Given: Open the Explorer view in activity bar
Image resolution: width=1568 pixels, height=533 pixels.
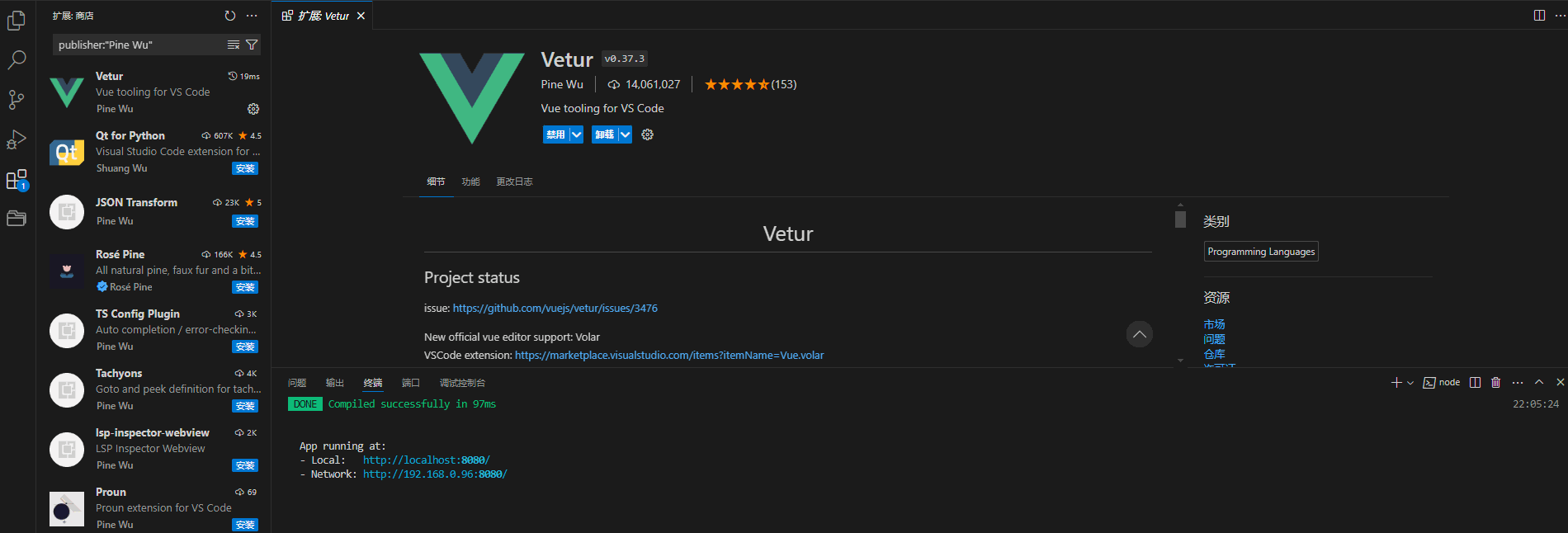Looking at the screenshot, I should [x=17, y=21].
